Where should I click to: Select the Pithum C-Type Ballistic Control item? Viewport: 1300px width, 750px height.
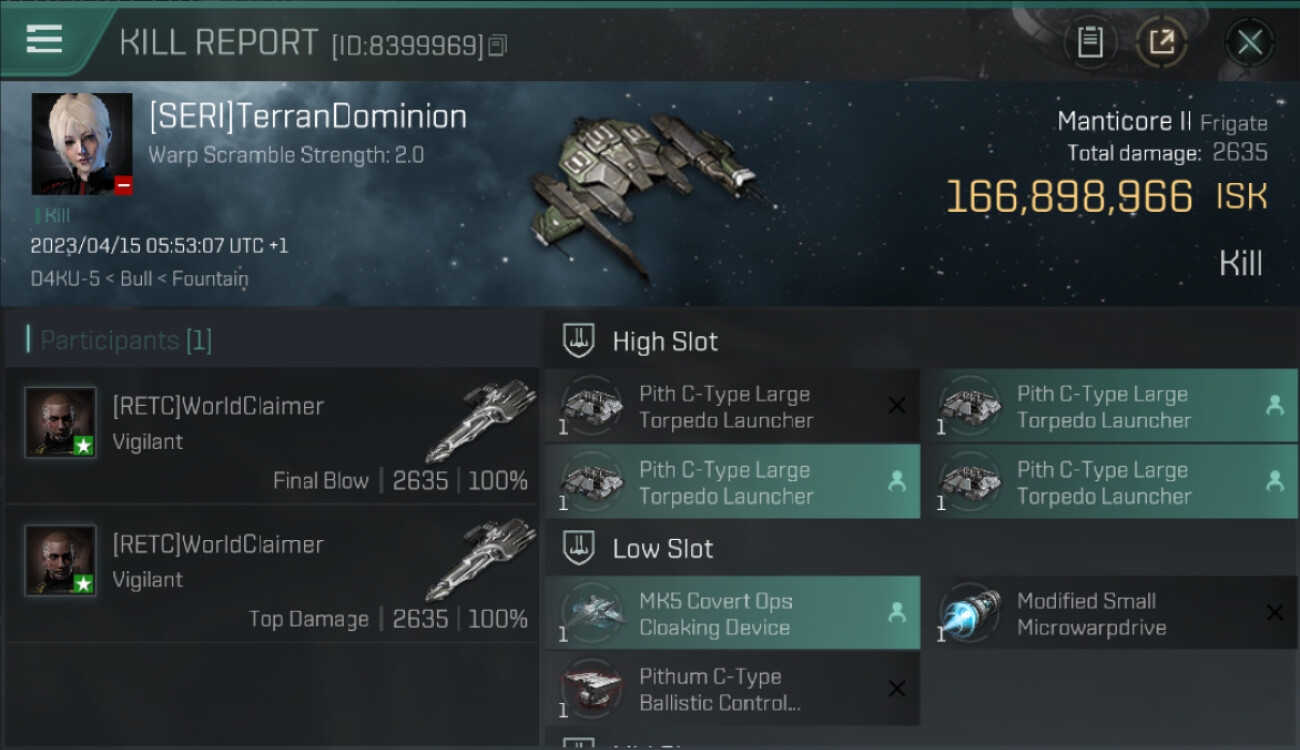point(732,689)
